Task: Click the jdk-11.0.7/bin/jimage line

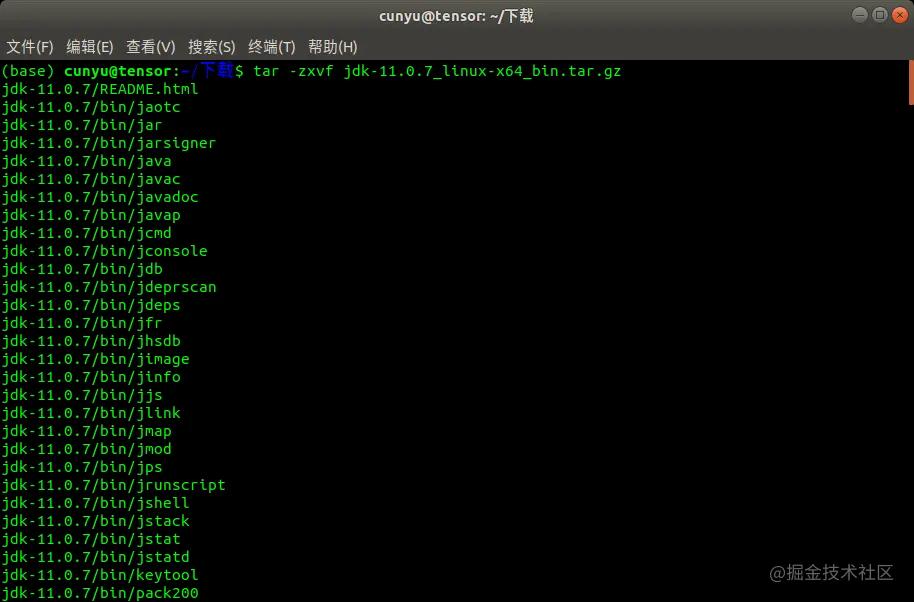Action: 95,359
